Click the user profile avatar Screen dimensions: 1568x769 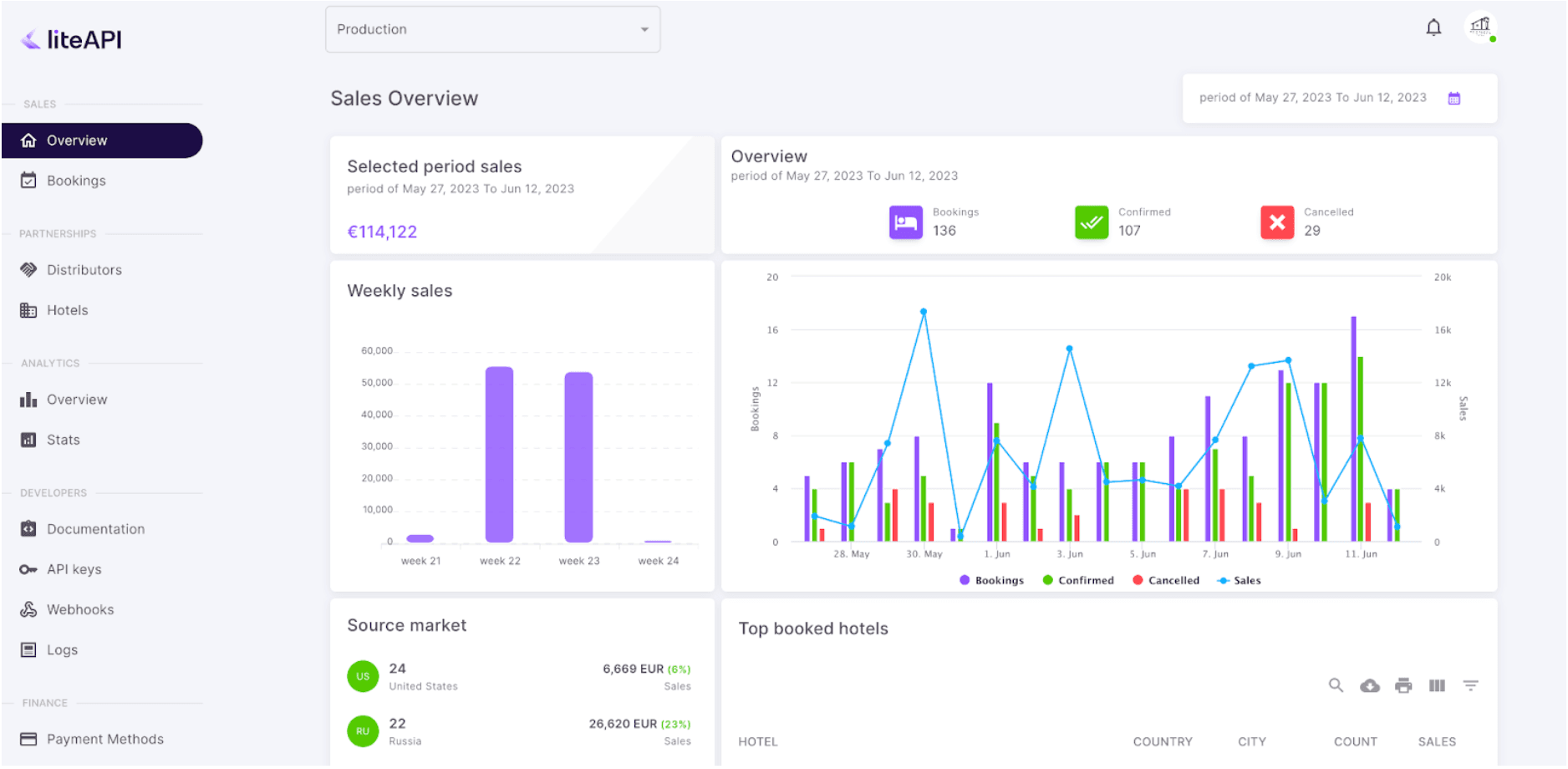(1480, 28)
